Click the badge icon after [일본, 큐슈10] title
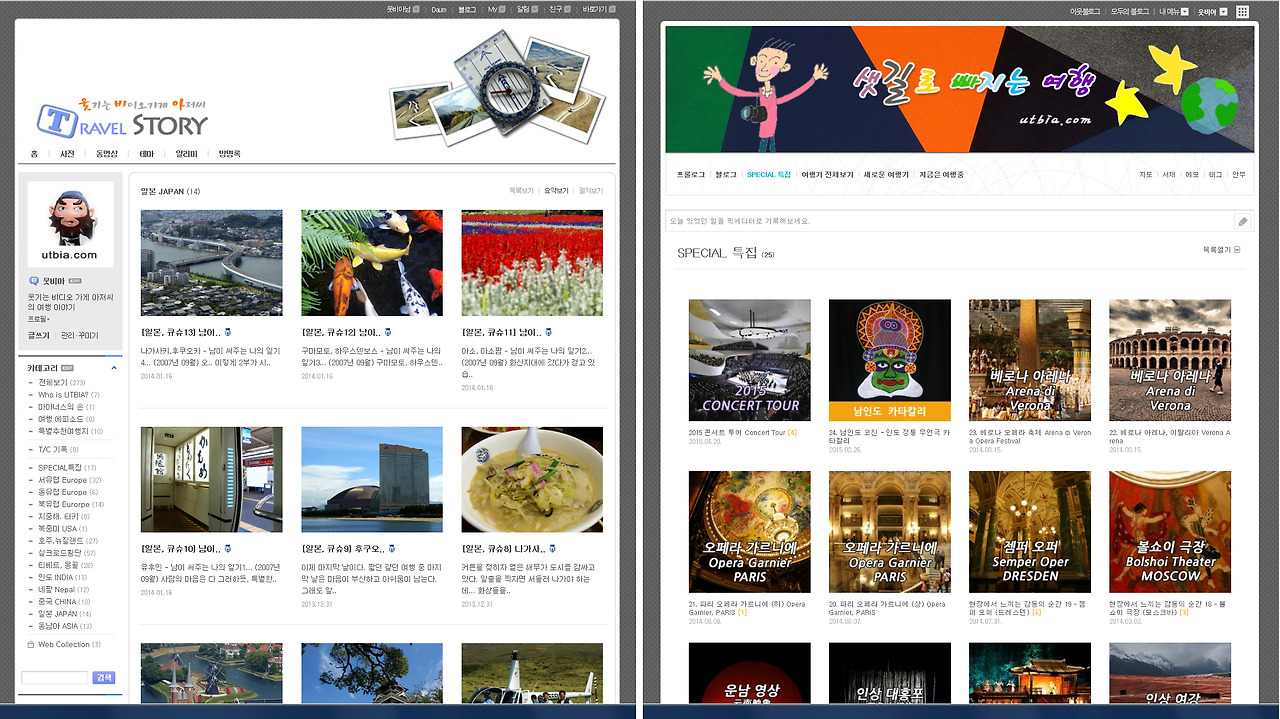Image resolution: width=1280 pixels, height=719 pixels. tap(227, 548)
